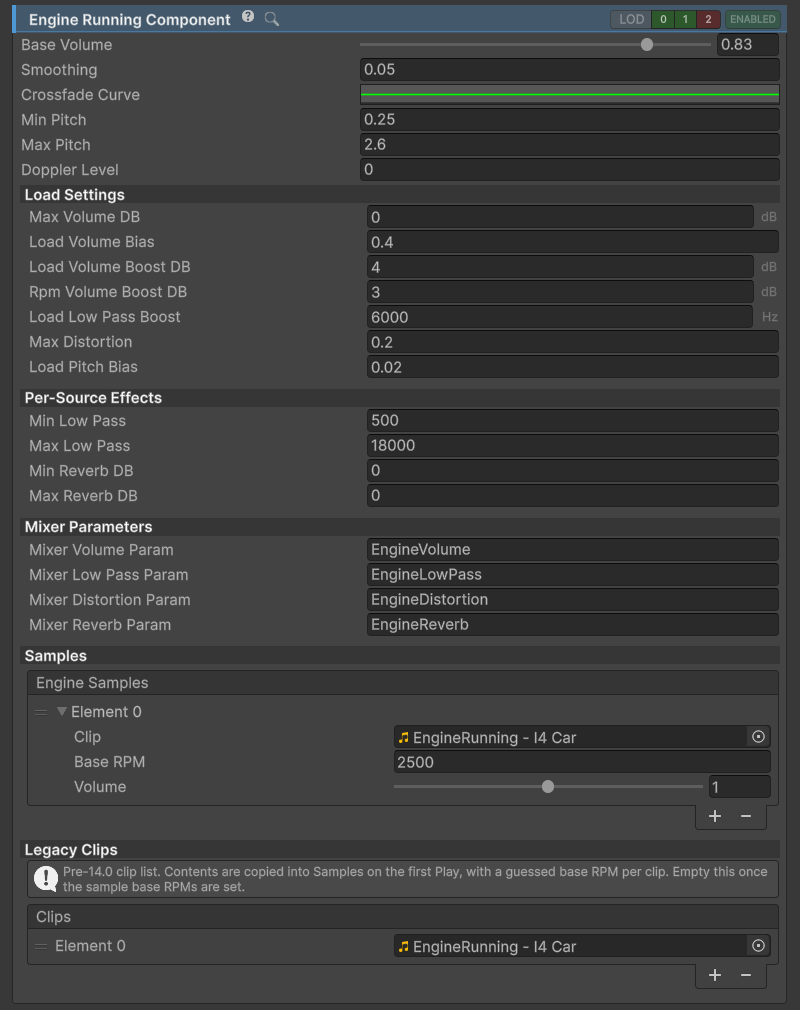Image resolution: width=800 pixels, height=1010 pixels.
Task: Click the Min Reverb DB field
Action: click(573, 471)
